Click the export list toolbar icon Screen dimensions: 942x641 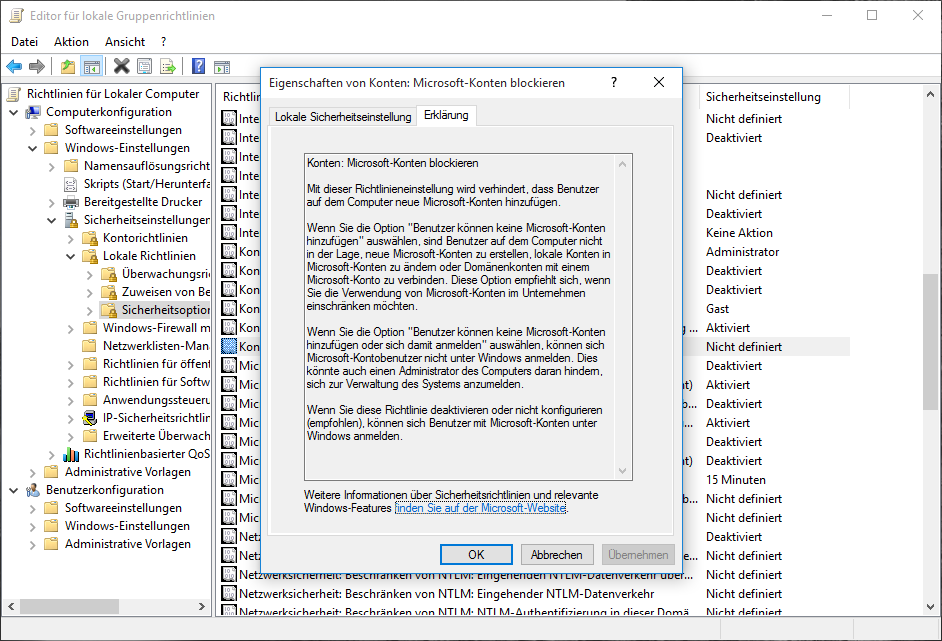[x=168, y=67]
